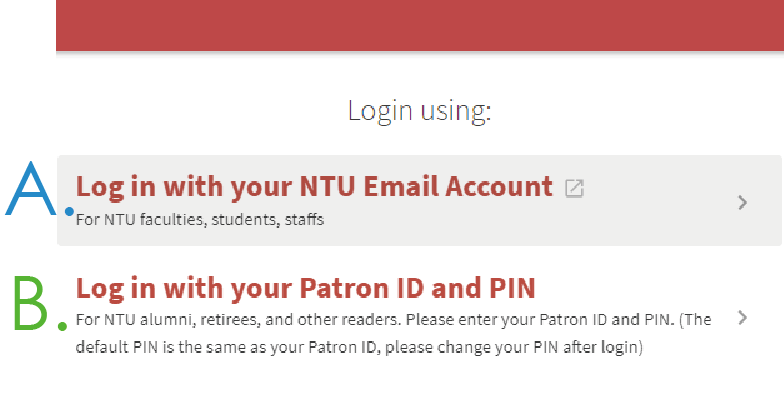The image size is (784, 418).
Task: Click the 'default PIN is the same' text line
Action: pos(359,347)
